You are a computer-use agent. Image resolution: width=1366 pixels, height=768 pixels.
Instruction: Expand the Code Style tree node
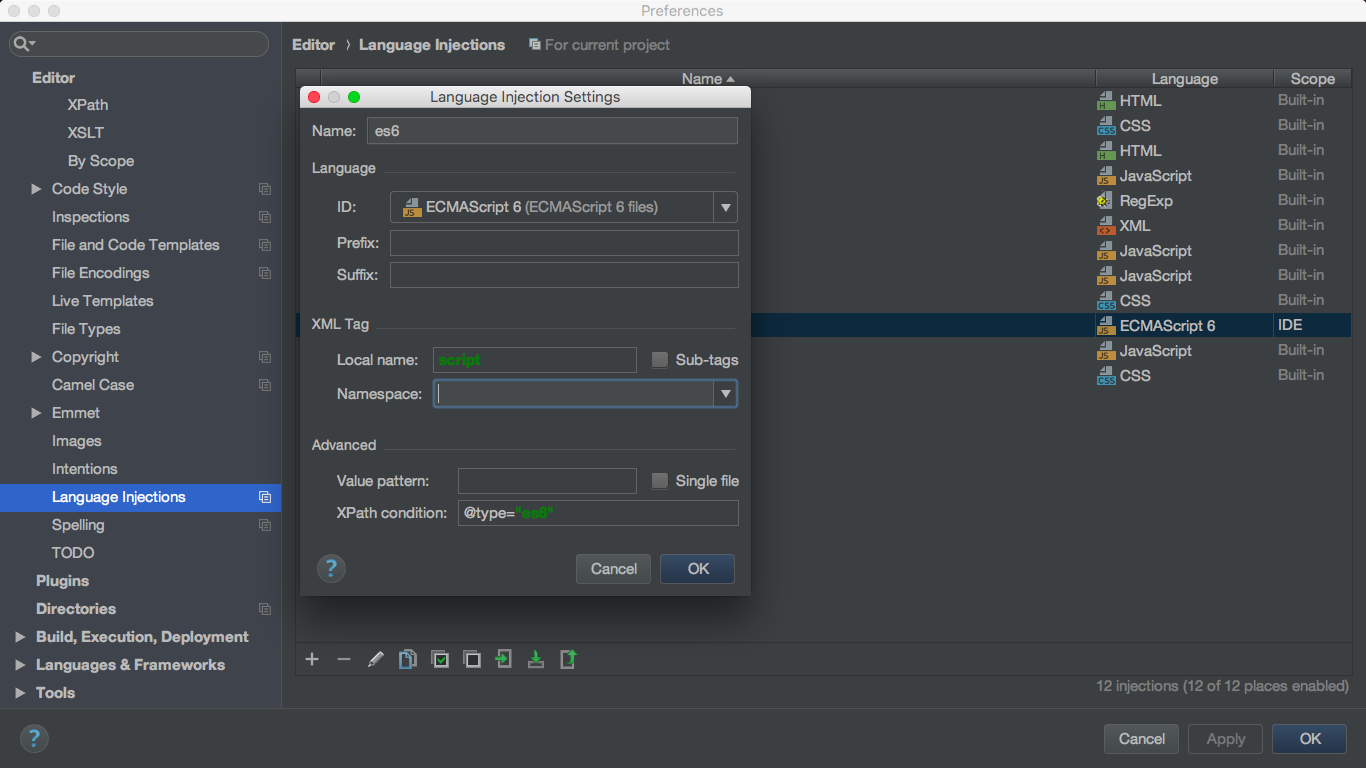click(x=36, y=189)
